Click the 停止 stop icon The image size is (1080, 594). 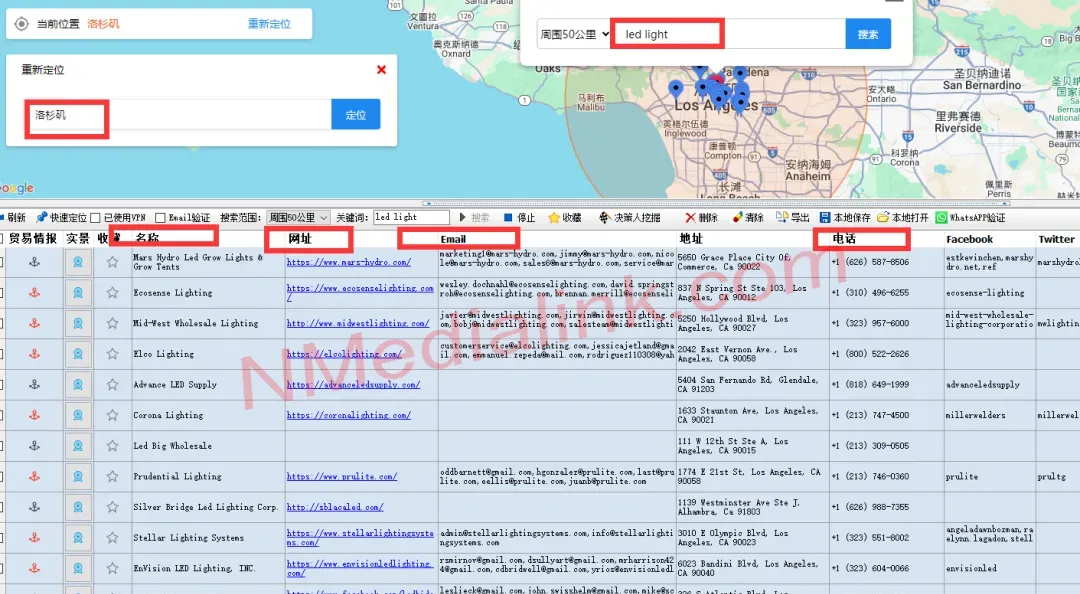coord(508,218)
